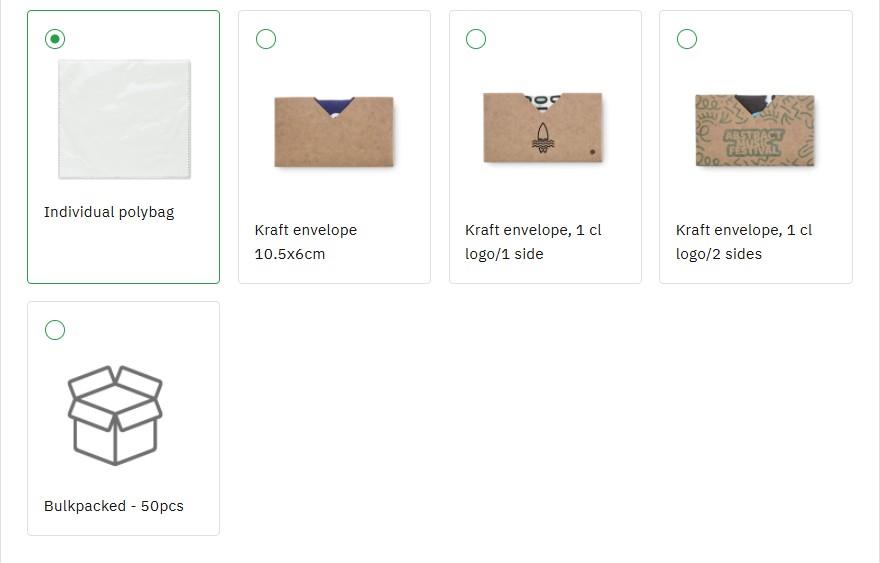Choose the Kraft envelope logo/2 sides radio
The height and width of the screenshot is (563, 880).
pos(687,39)
